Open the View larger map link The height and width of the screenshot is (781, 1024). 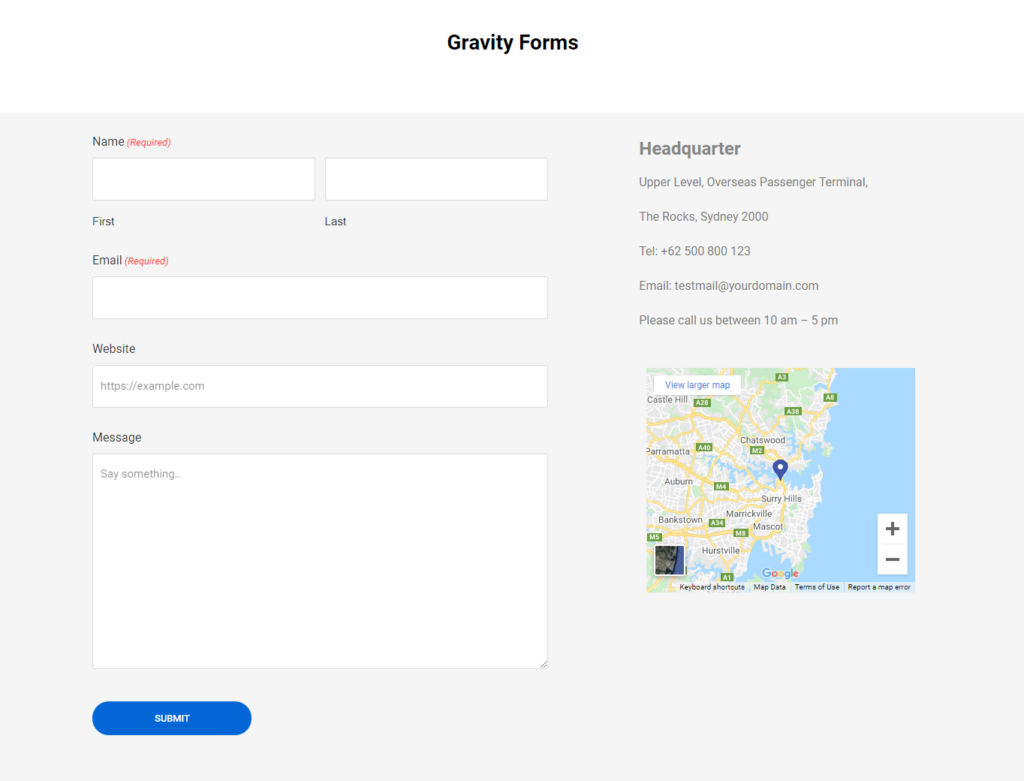click(696, 384)
